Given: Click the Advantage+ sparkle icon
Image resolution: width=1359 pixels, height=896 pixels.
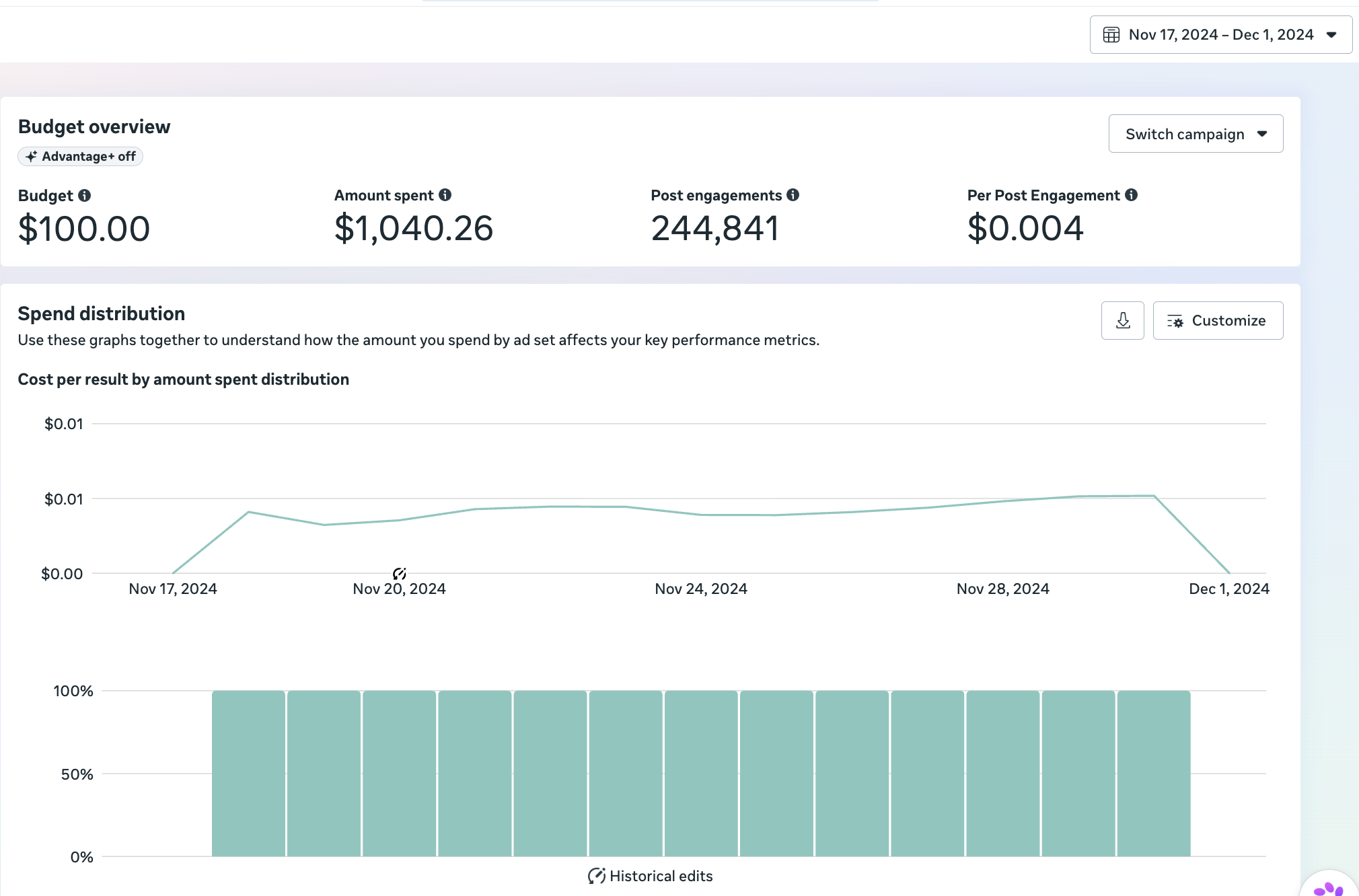Looking at the screenshot, I should click(x=31, y=157).
